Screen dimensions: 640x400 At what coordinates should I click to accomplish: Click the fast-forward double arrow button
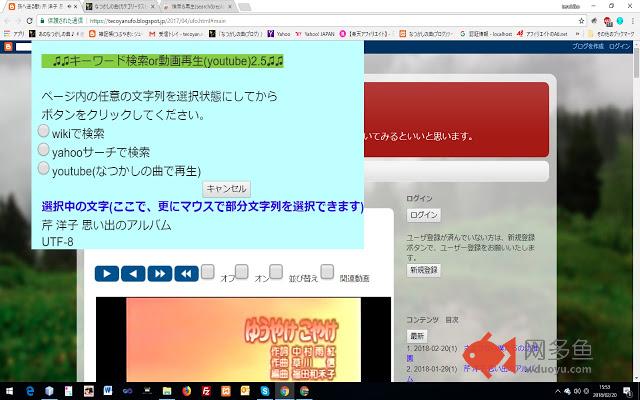159,274
